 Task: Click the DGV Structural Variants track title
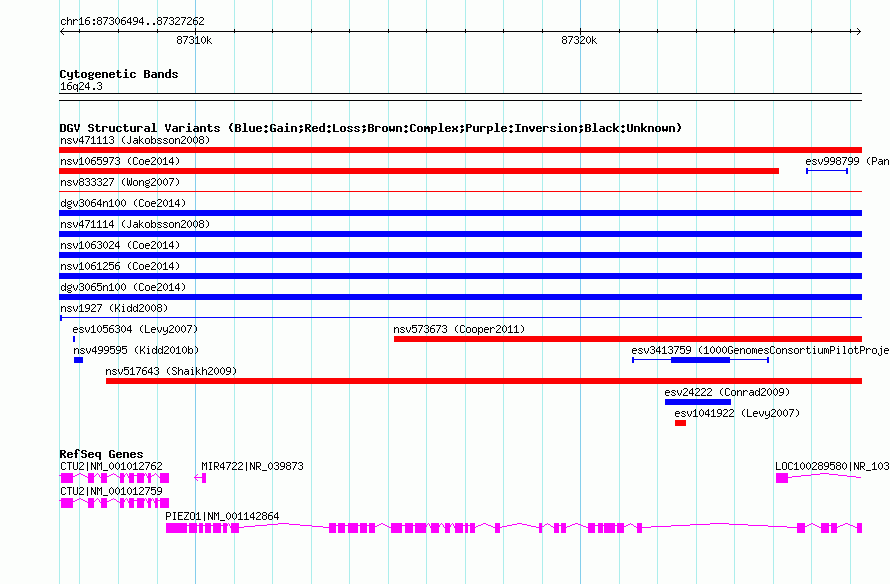coord(371,128)
